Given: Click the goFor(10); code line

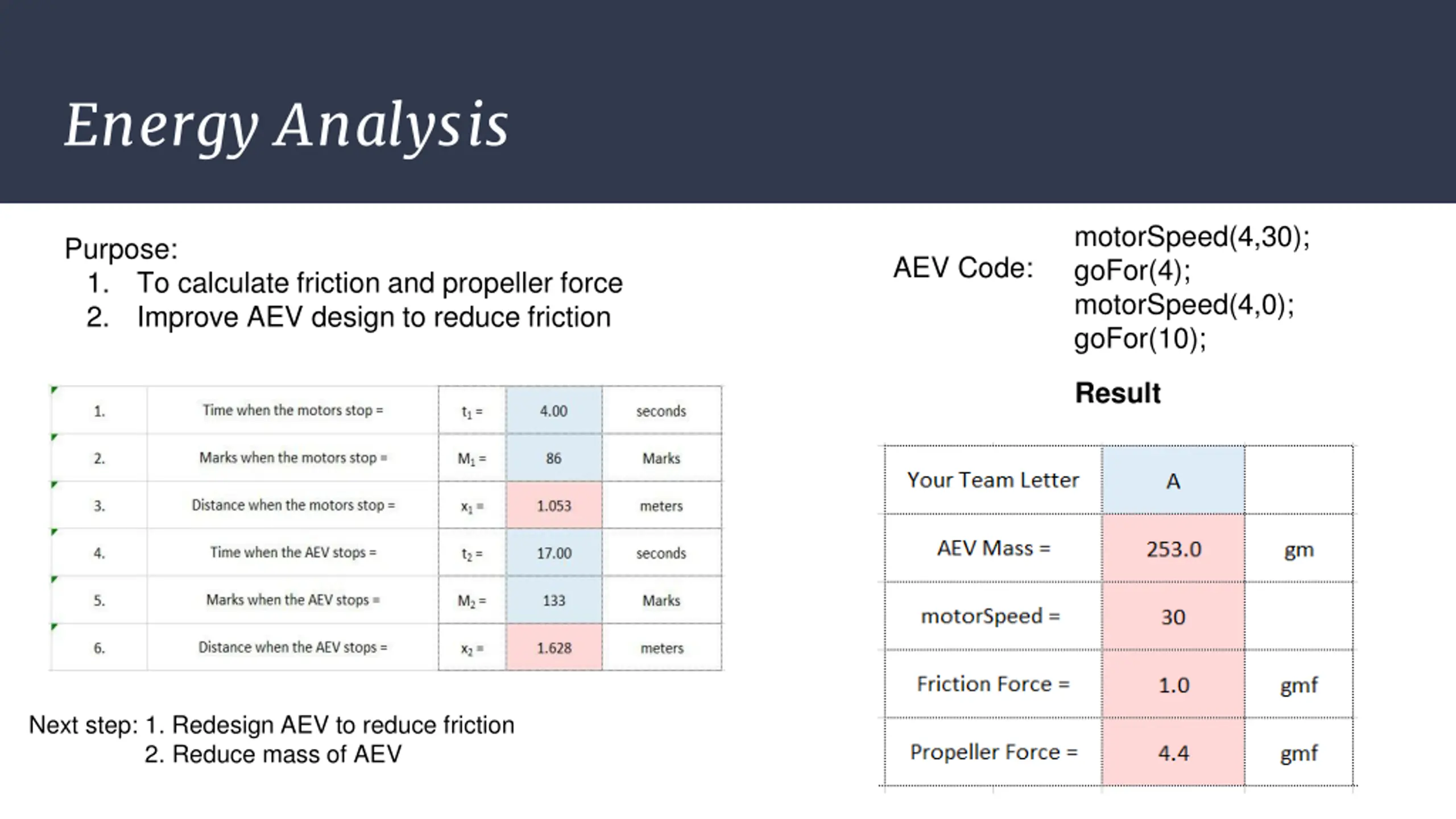Looking at the screenshot, I should (1140, 339).
